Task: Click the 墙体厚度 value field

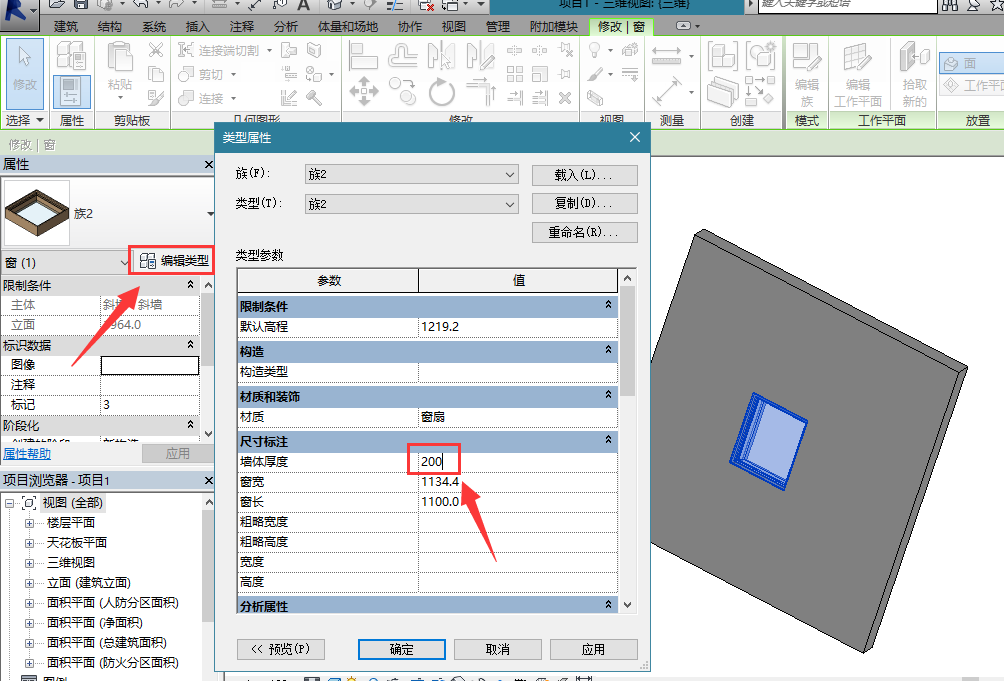Action: click(517, 461)
